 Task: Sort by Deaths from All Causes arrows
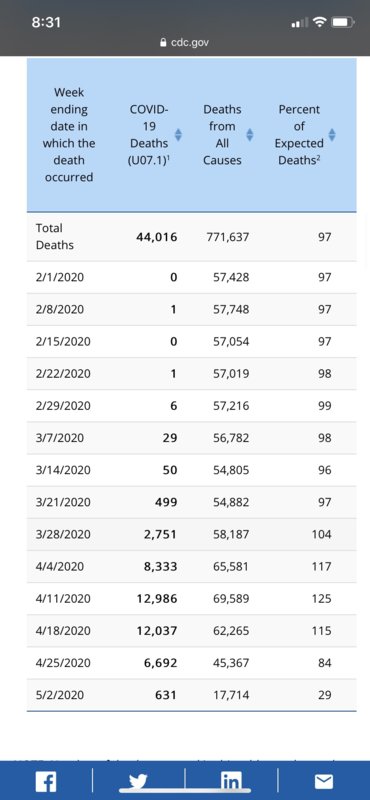[x=250, y=135]
